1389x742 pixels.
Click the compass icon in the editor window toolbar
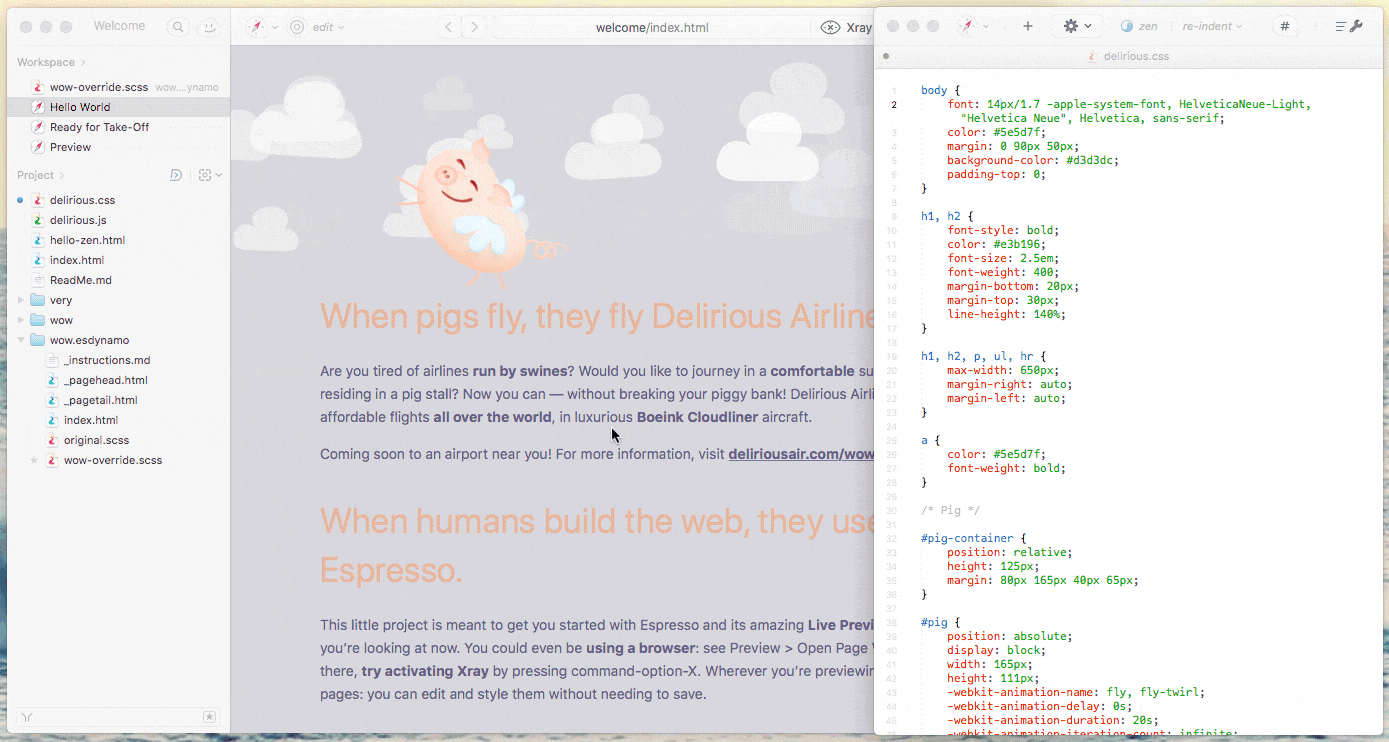(966, 26)
